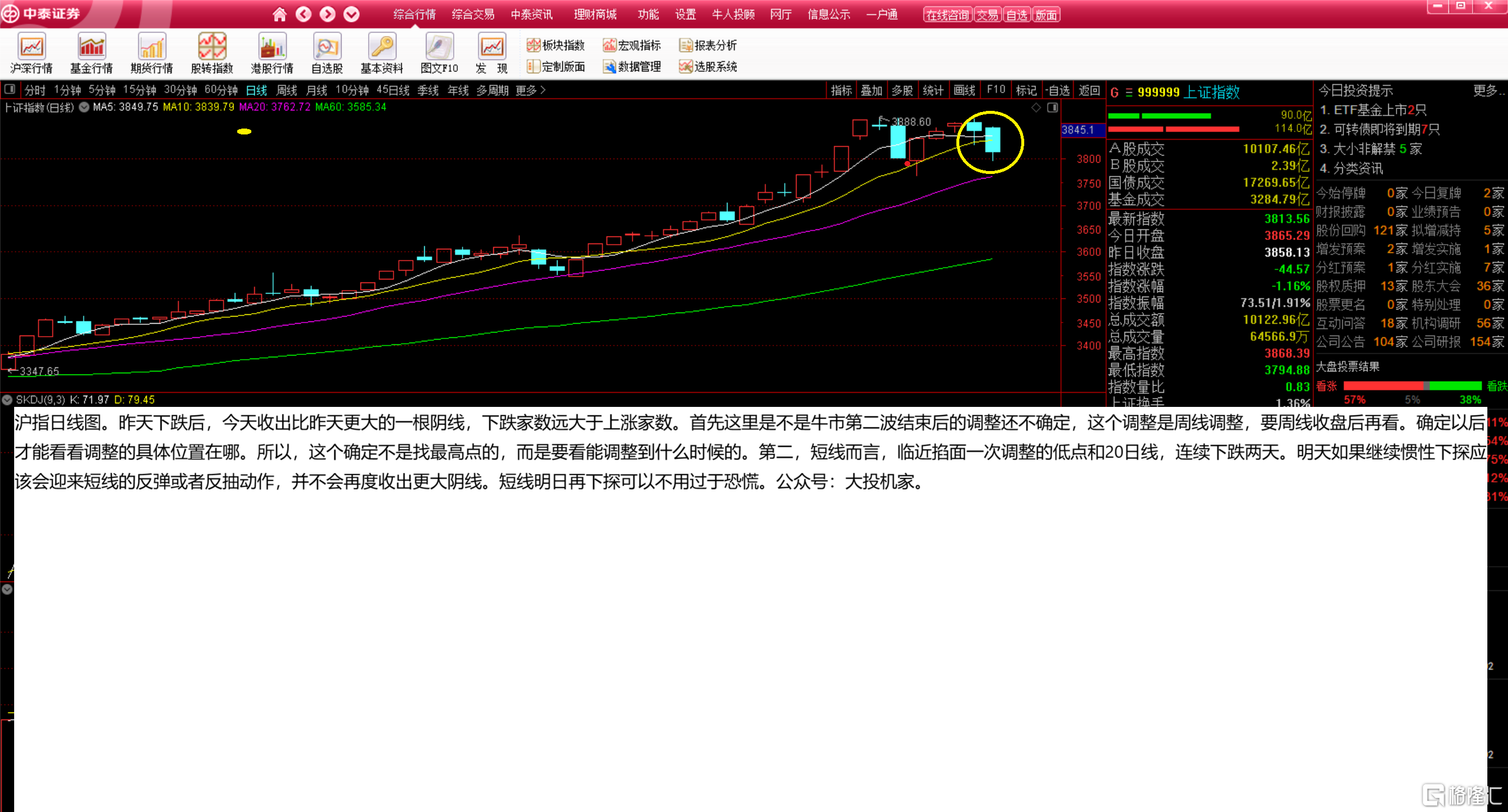Click 3845.1 price axis marker
This screenshot has width=1508, height=812.
1082,130
